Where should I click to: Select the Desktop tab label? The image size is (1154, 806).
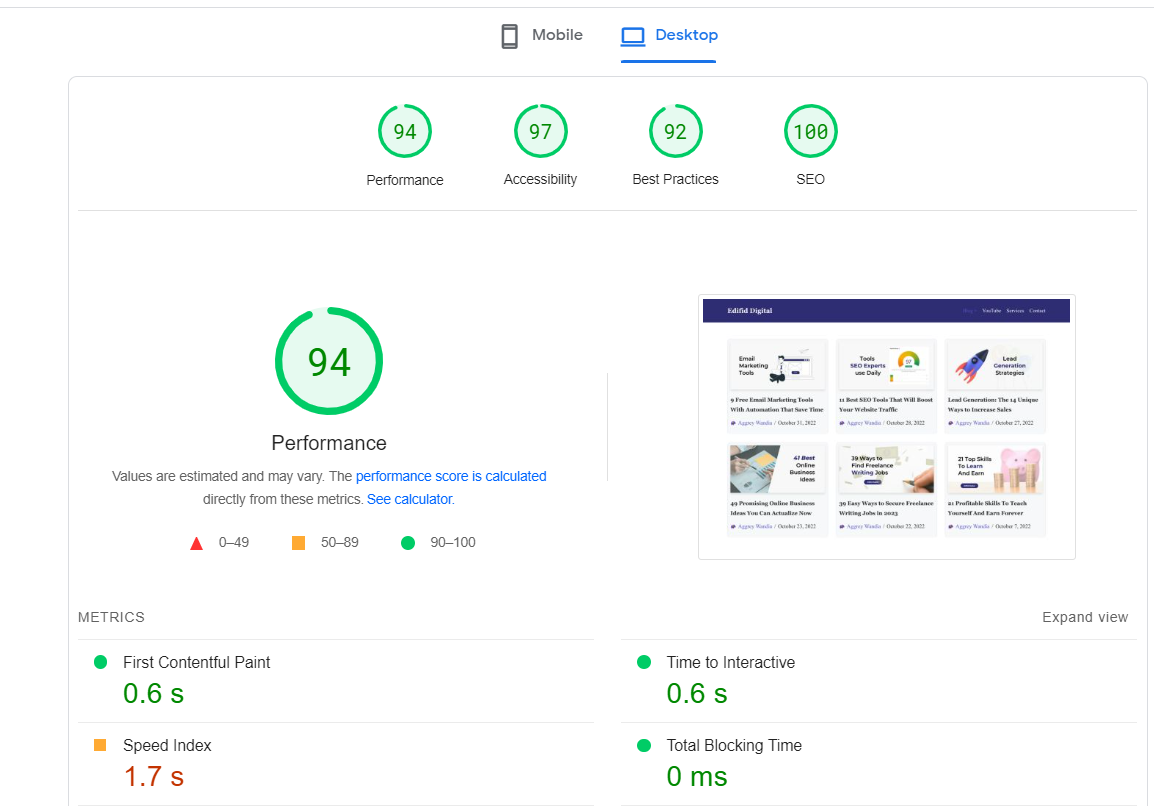686,35
